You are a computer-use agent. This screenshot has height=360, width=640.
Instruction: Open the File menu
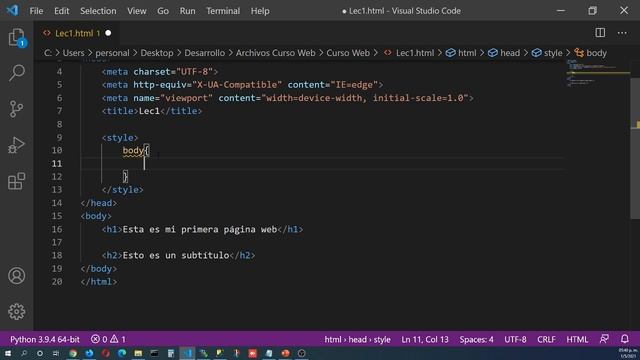click(36, 11)
